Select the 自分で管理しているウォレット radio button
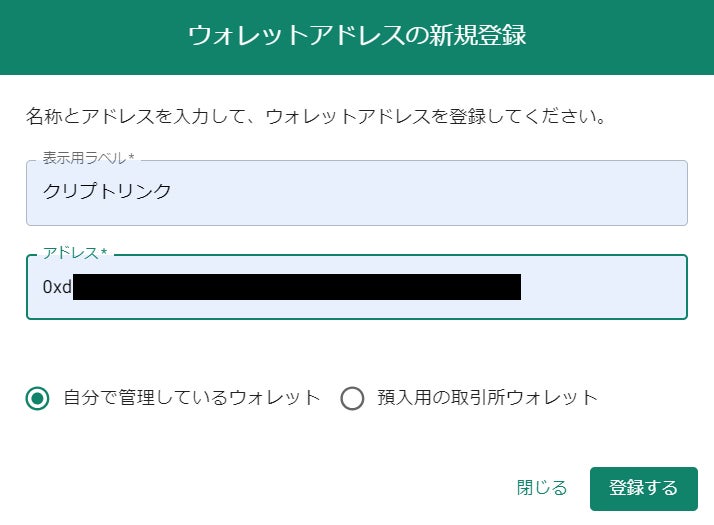The image size is (714, 525). [x=38, y=398]
